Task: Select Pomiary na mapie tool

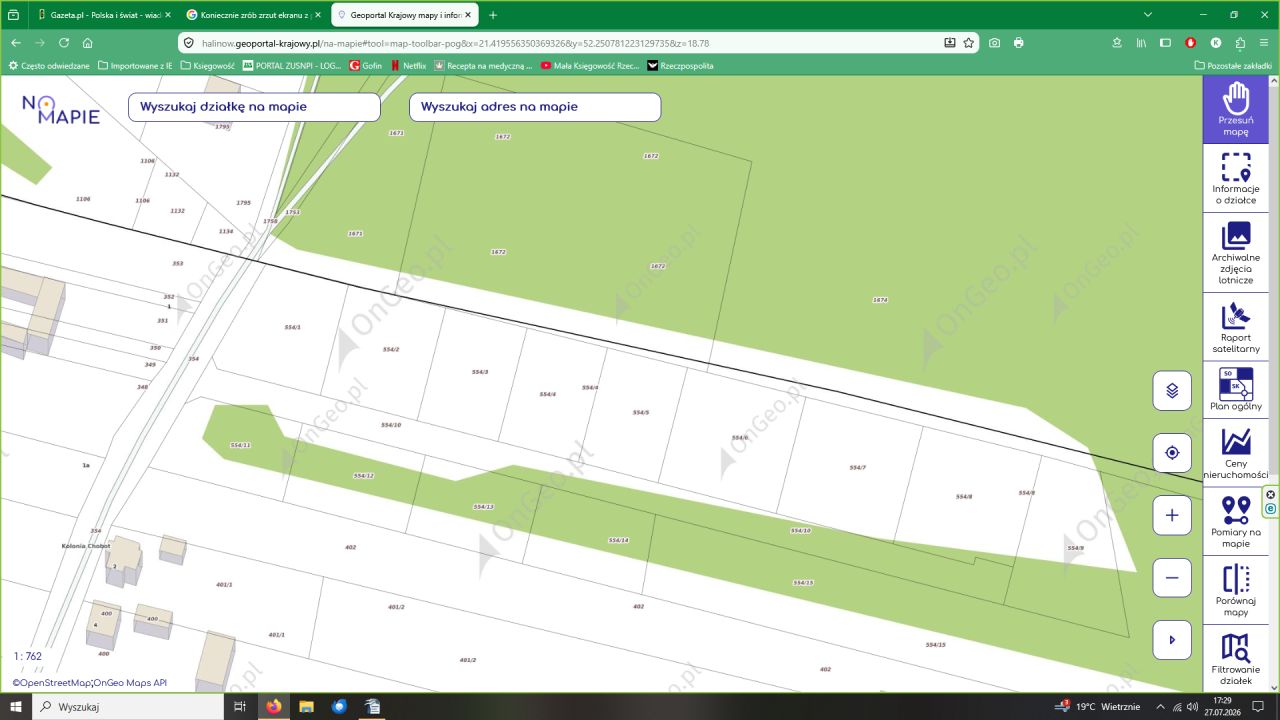Action: point(1235,522)
